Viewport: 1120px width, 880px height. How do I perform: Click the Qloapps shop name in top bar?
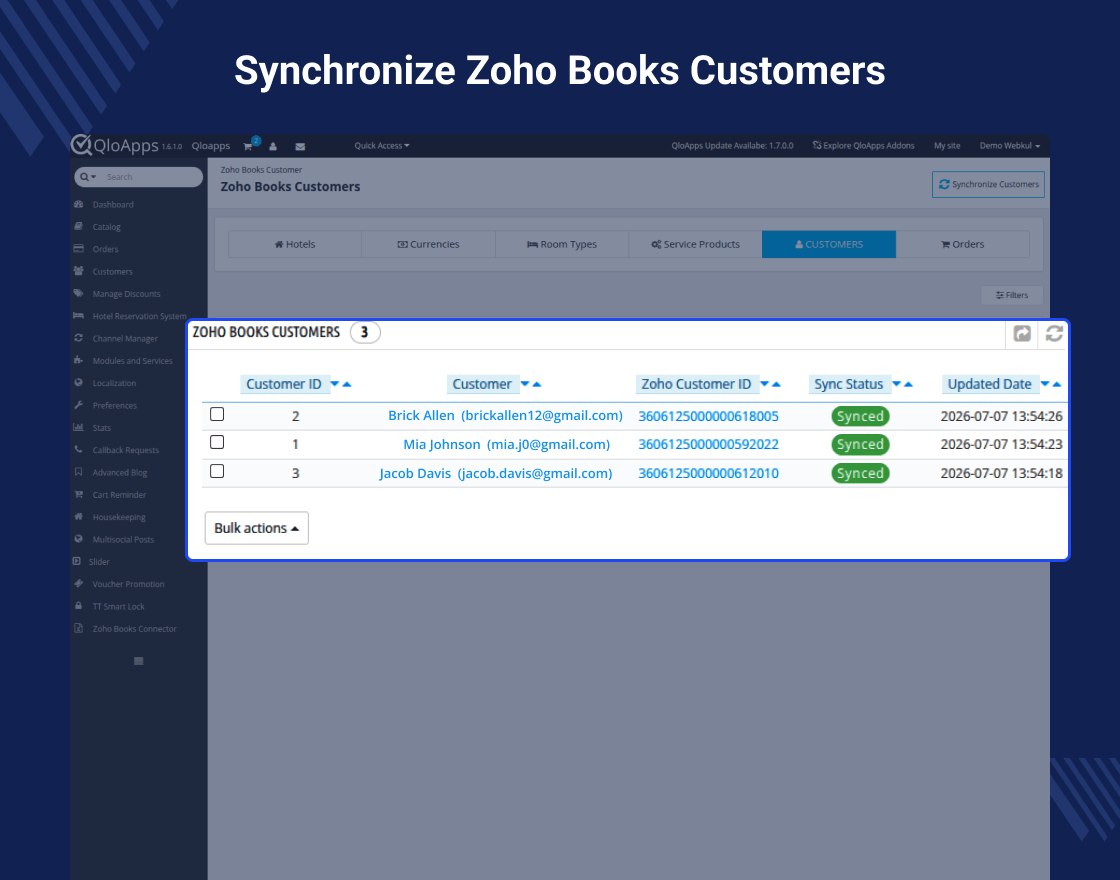coord(211,146)
